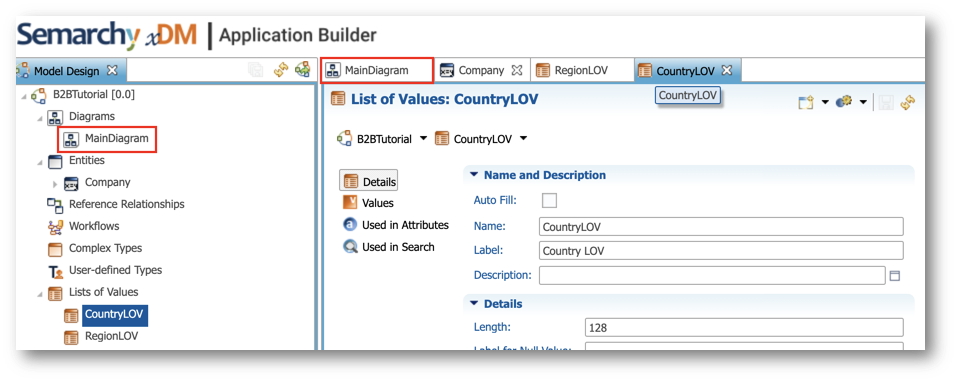956x381 pixels.
Task: Click the Complex Types icon
Action: point(55,249)
